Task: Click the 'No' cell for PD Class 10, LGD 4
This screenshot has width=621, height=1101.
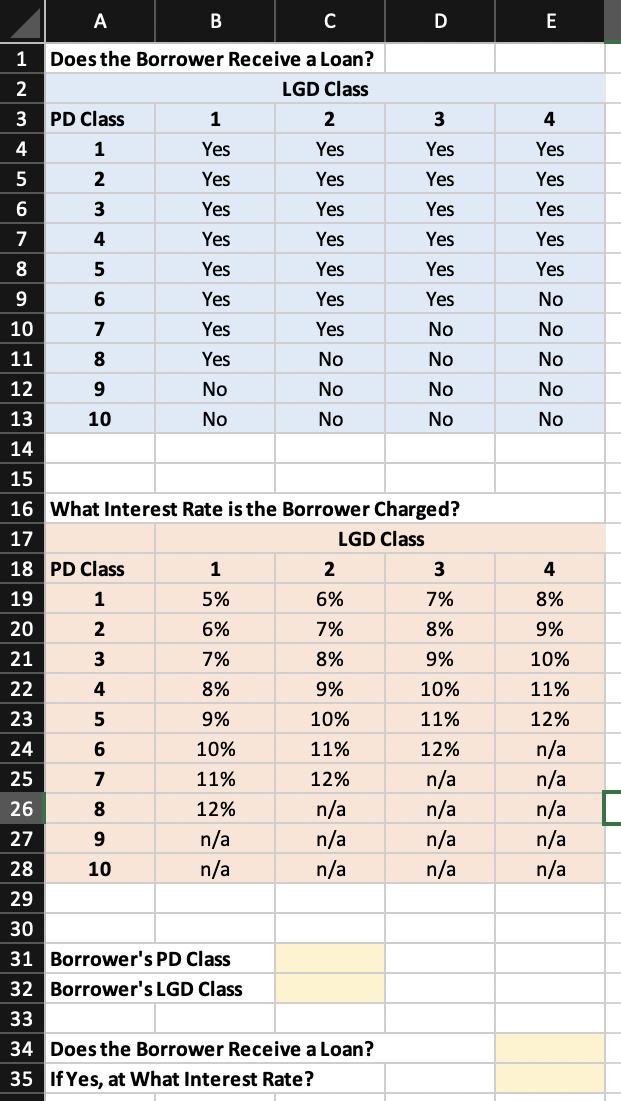Action: 549,418
